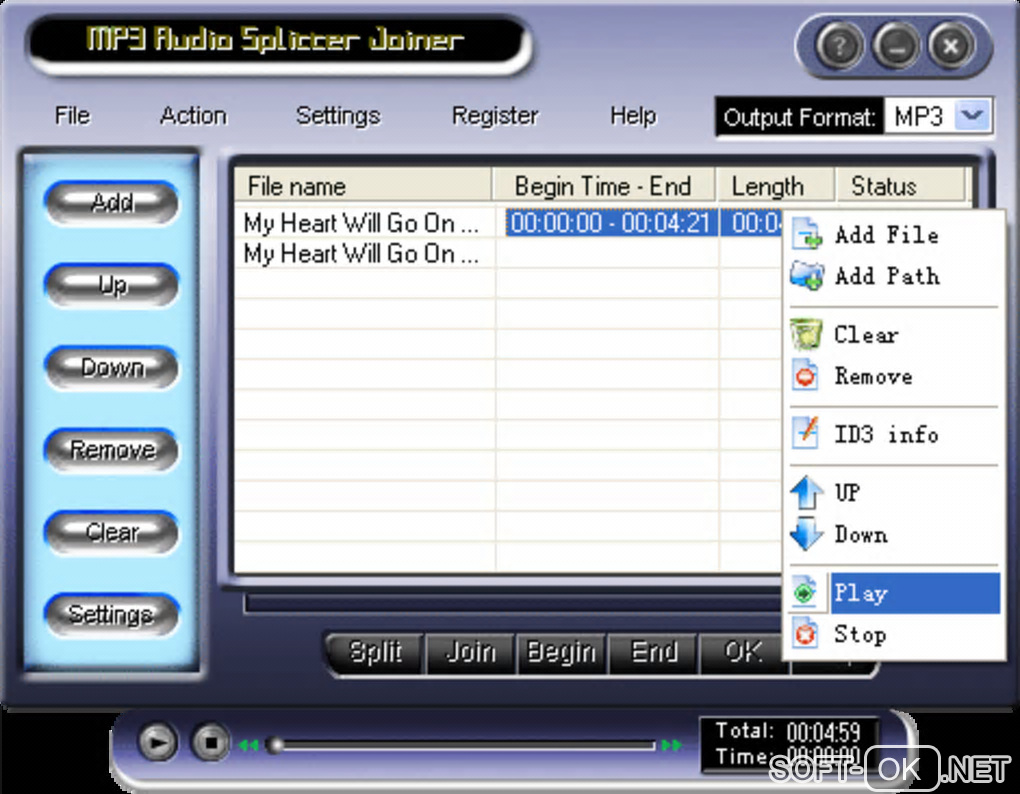
Task: Click the Down arrow icon in menu
Action: (807, 534)
